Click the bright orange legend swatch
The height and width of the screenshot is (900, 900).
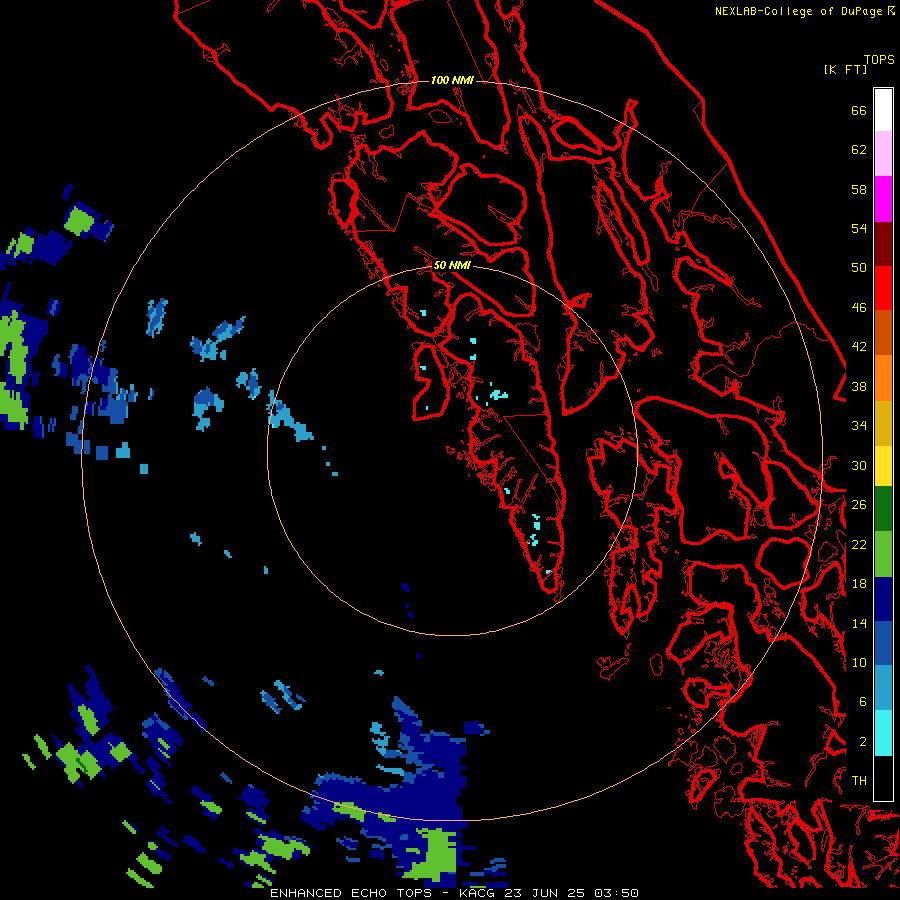point(883,378)
